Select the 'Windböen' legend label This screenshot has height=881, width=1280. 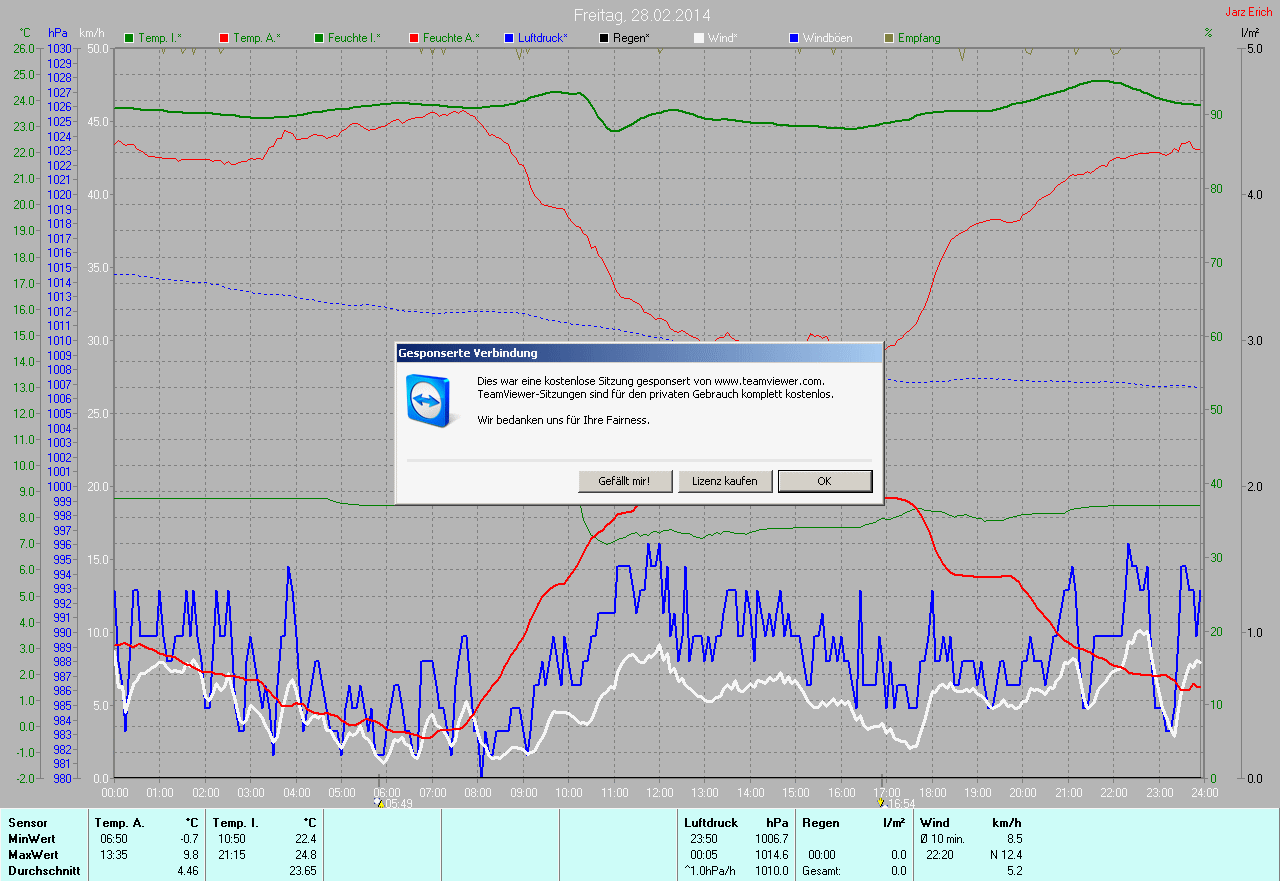(828, 38)
